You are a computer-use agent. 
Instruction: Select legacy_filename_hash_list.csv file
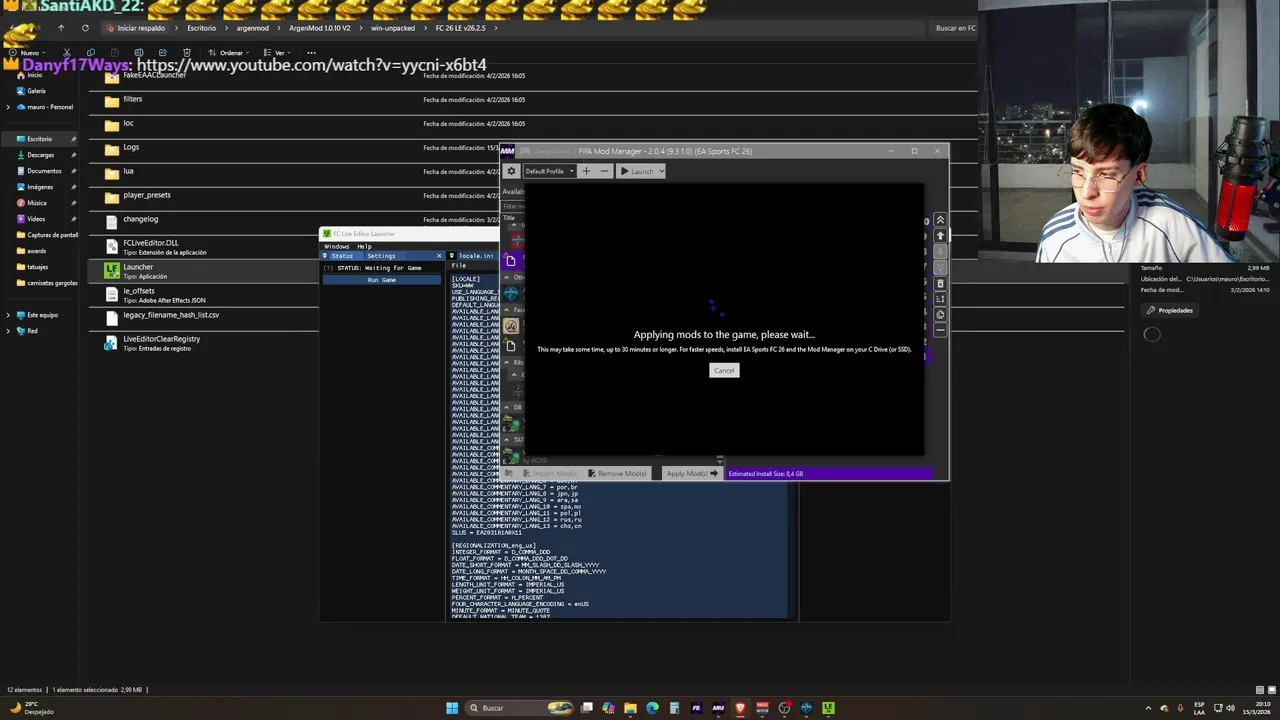click(x=171, y=316)
